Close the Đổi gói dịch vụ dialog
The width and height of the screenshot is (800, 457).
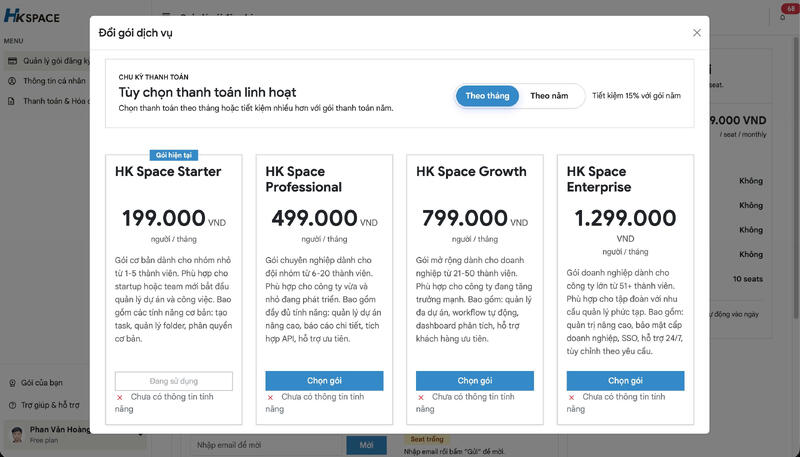click(x=696, y=33)
